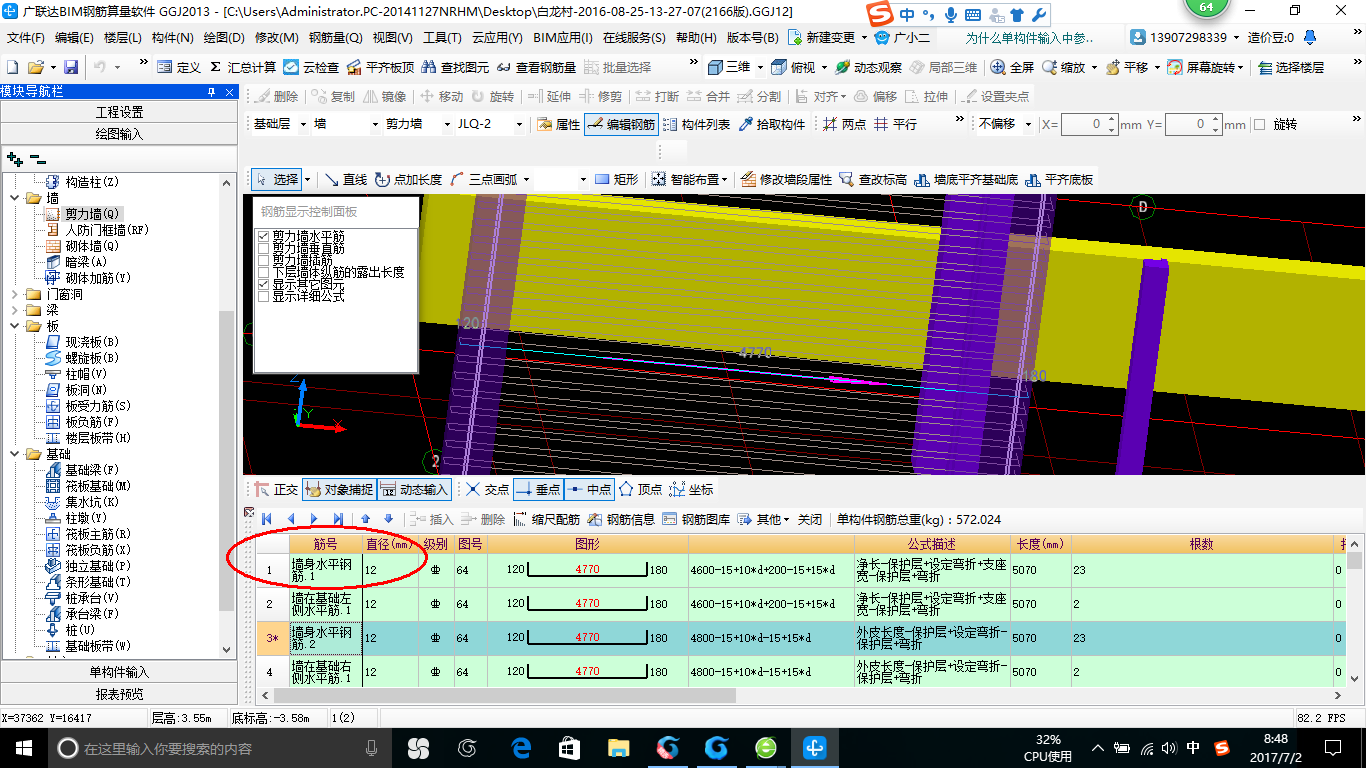
Task: Click 关闭 button in rebar panel
Action: point(809,519)
